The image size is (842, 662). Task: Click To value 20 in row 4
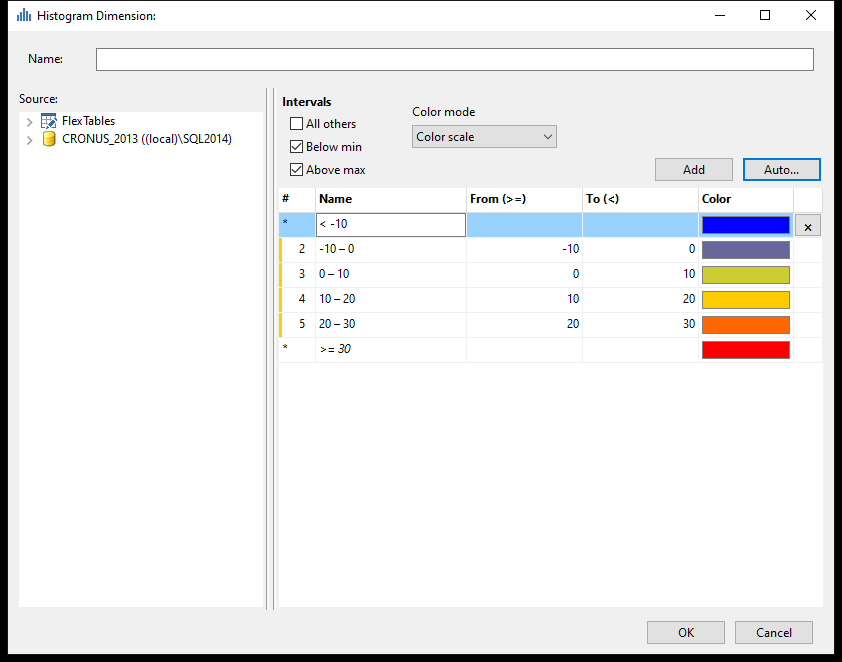(640, 299)
